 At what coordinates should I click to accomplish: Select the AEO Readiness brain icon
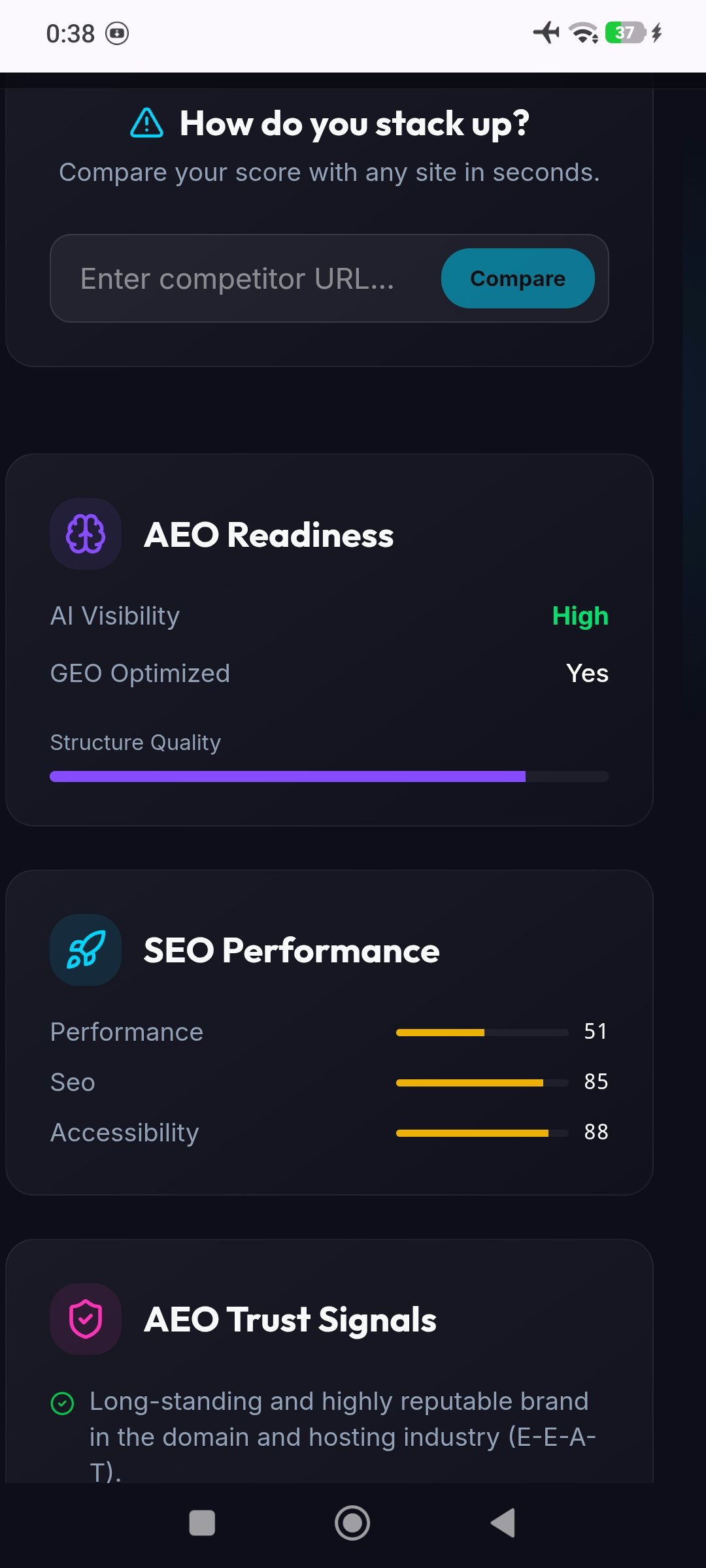pos(86,534)
